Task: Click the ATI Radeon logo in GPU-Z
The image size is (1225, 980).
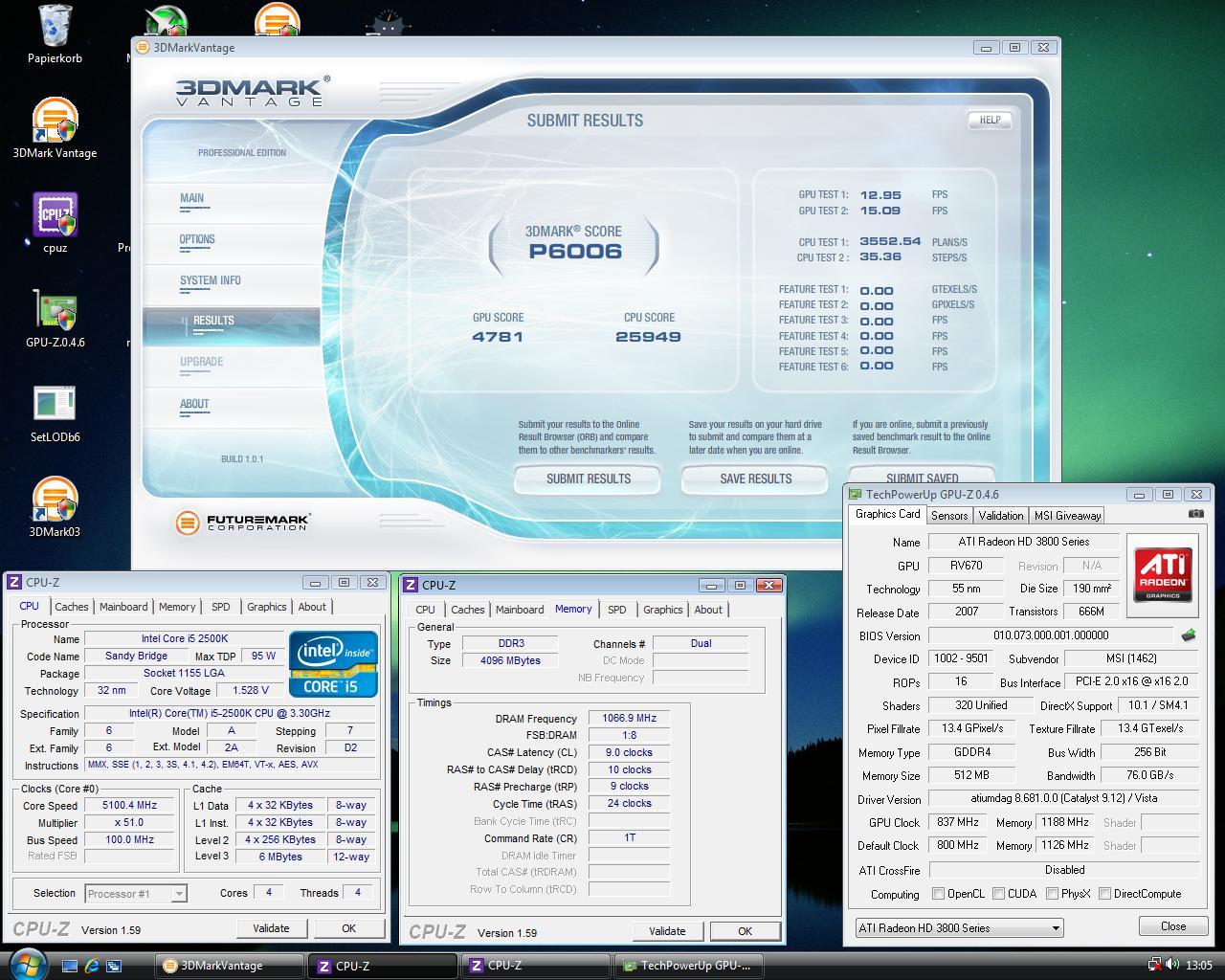Action: pyautogui.click(x=1163, y=573)
